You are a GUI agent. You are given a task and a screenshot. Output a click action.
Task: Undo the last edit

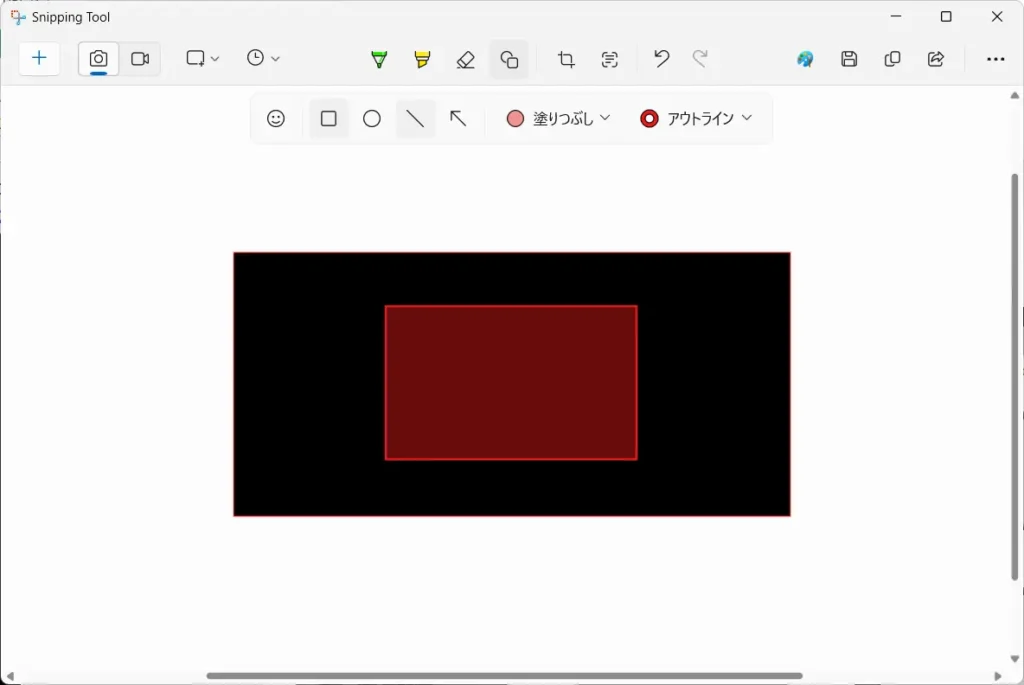[661, 59]
